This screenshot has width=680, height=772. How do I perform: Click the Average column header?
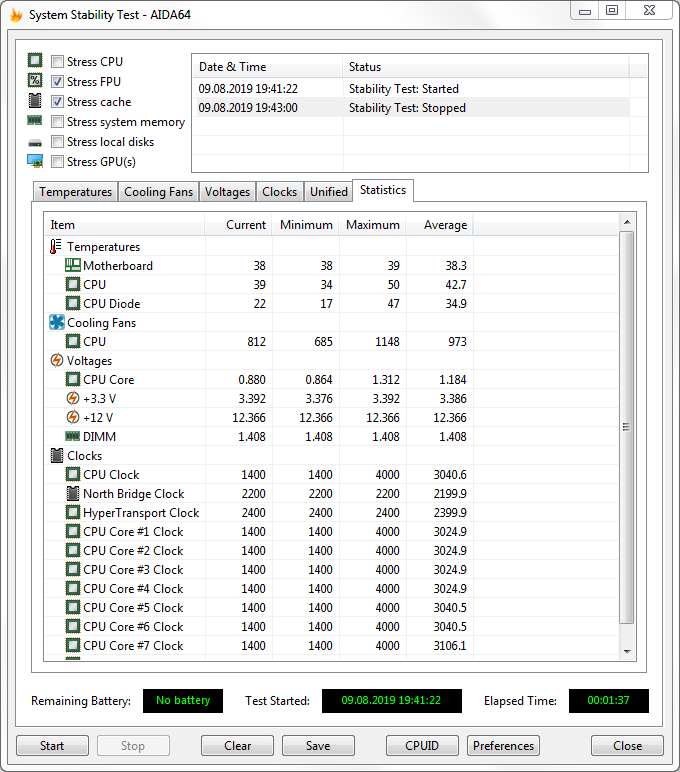(439, 225)
